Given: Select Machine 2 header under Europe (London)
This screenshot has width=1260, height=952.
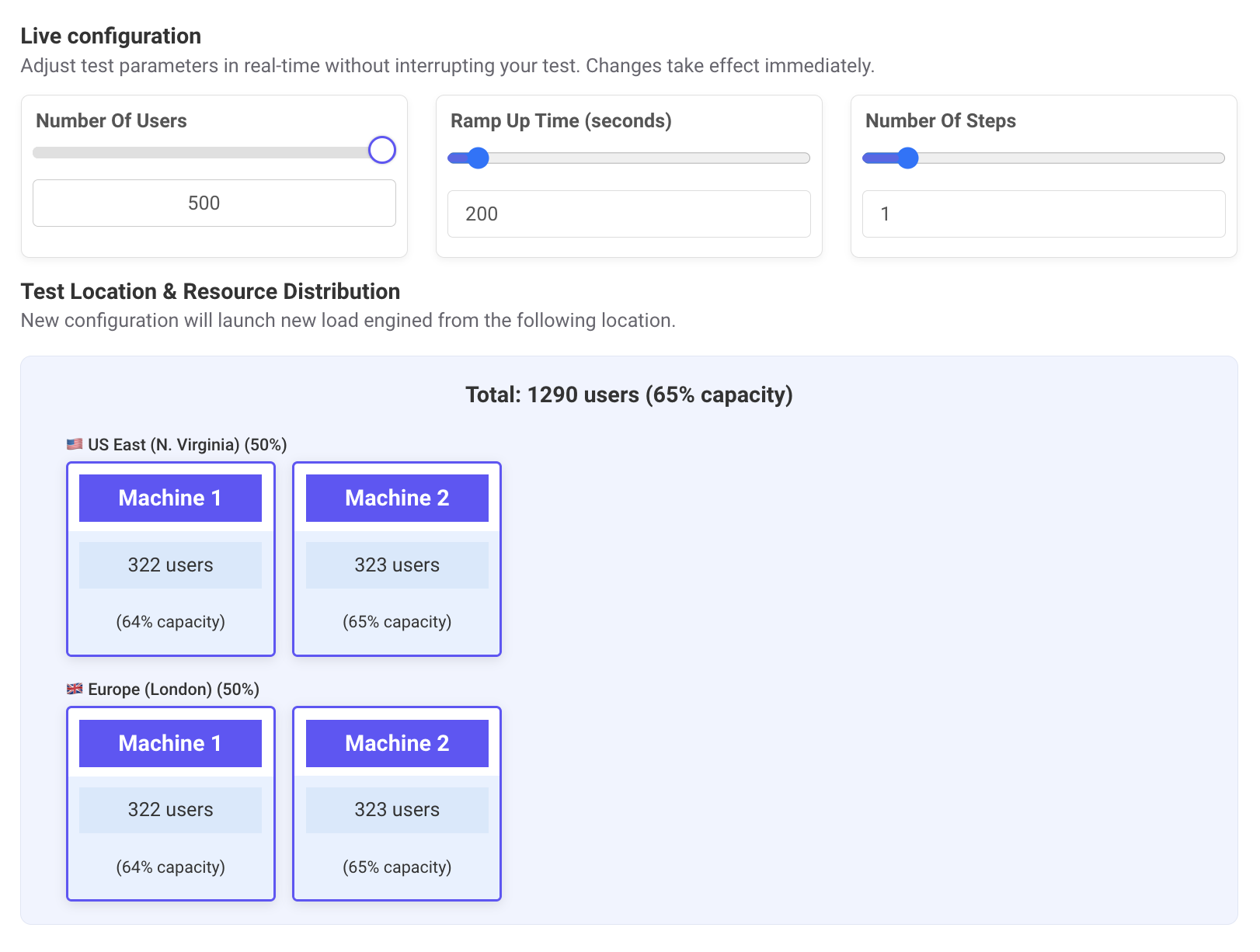Looking at the screenshot, I should tap(397, 743).
